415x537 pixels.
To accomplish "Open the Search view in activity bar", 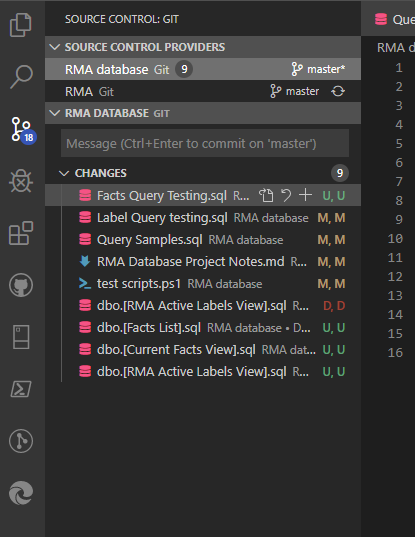I will 21,77.
